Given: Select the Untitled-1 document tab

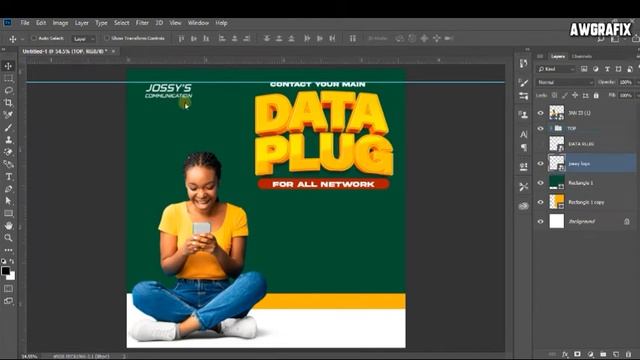Looking at the screenshot, I should pyautogui.click(x=65, y=51).
